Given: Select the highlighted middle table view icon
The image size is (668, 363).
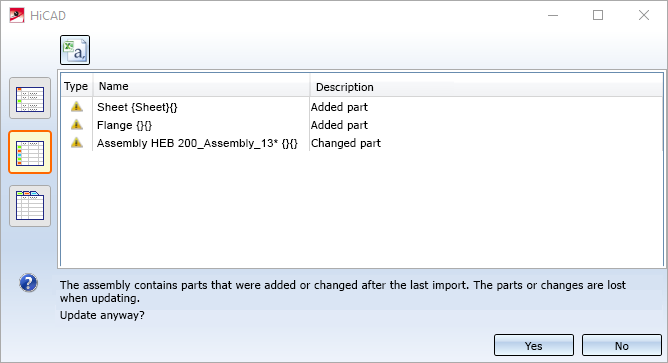Looking at the screenshot, I should pyautogui.click(x=30, y=152).
